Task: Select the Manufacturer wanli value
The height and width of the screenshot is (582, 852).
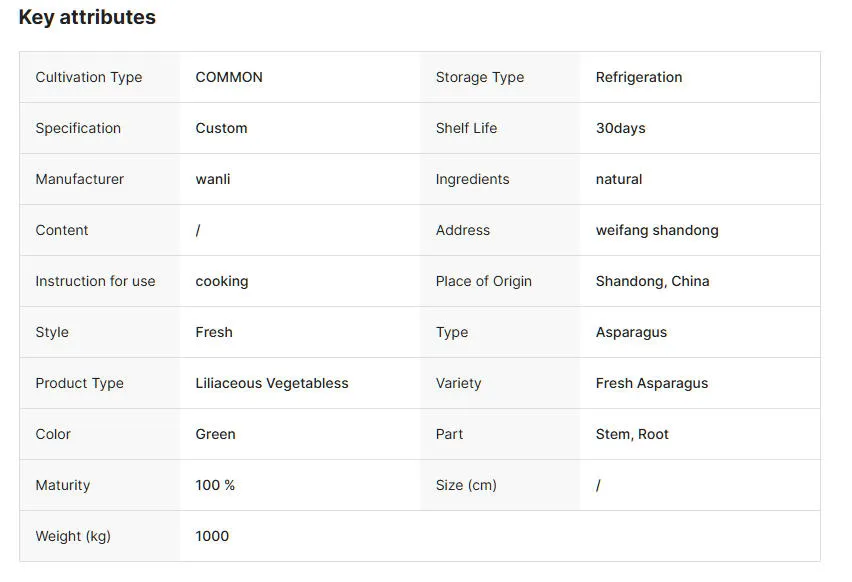Action: (x=213, y=179)
